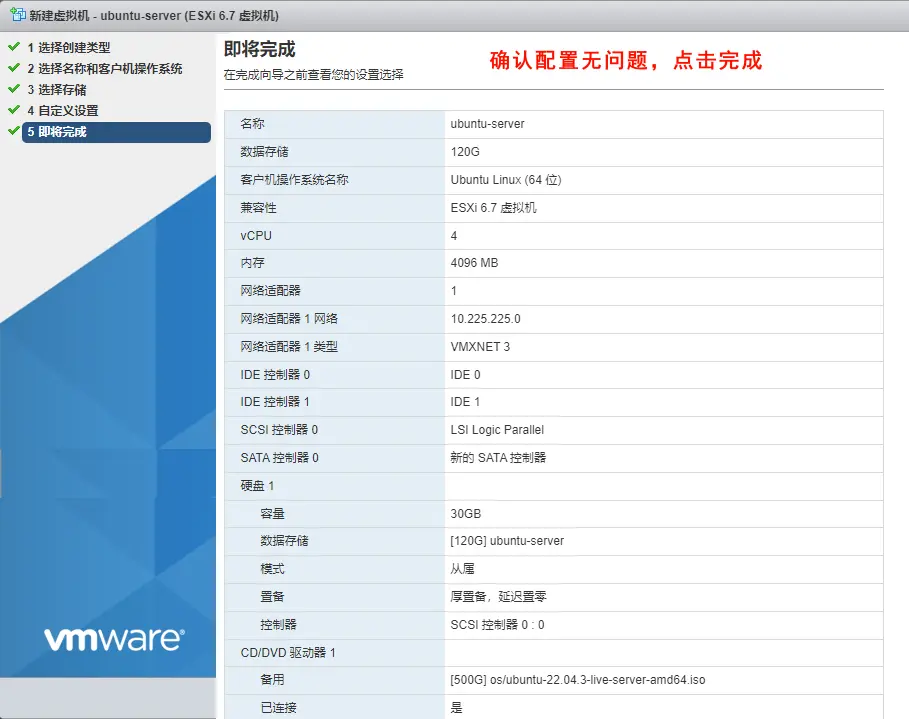Click the CD/DVD 驱动器 1 section label
Image resolution: width=909 pixels, height=719 pixels.
[288, 652]
